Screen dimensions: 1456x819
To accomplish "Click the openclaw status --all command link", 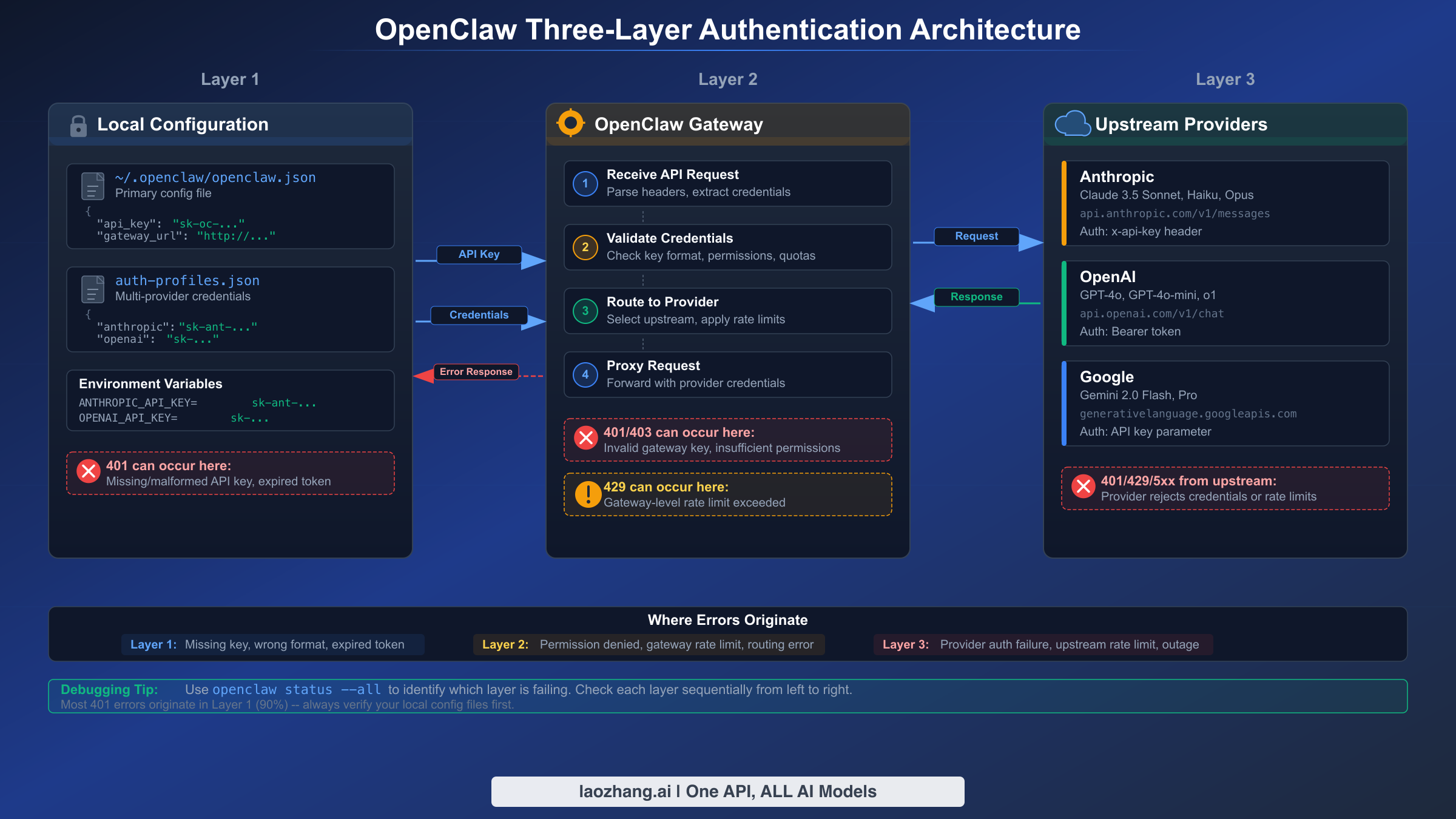I will click(297, 689).
